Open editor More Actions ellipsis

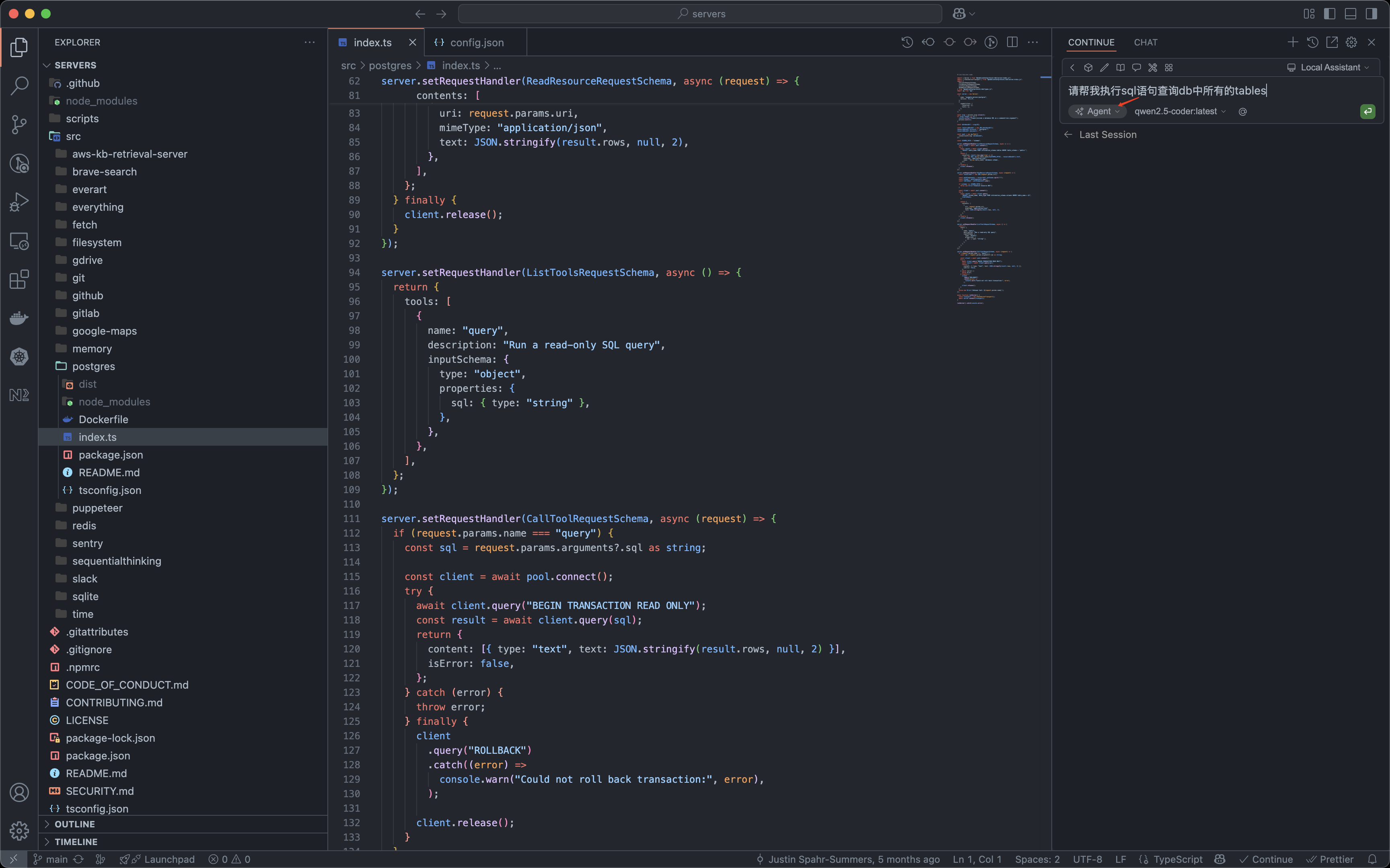pos(1032,43)
